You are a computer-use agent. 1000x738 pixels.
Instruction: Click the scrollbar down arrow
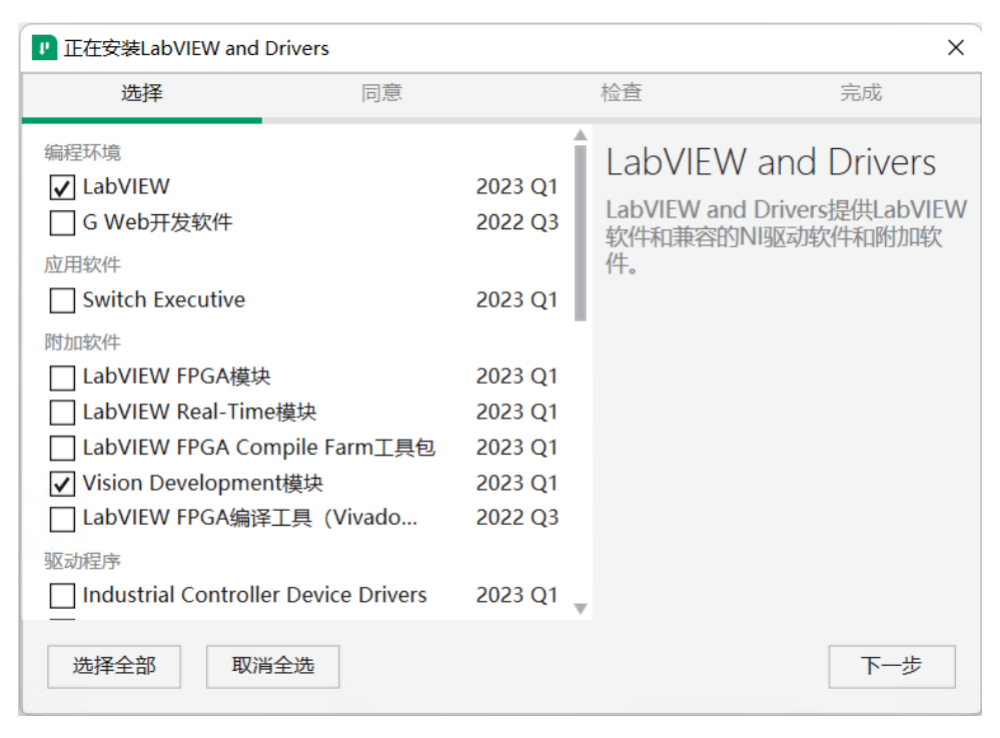(580, 609)
